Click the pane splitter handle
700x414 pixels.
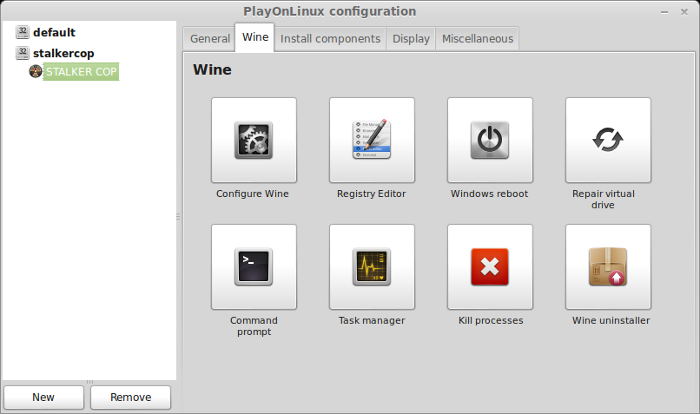178,216
